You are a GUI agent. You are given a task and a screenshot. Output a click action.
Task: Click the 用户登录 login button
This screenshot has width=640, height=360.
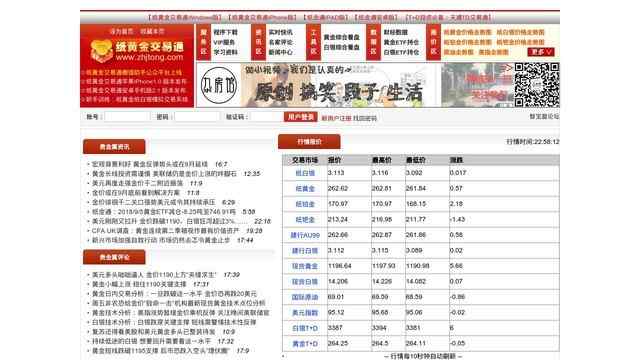coord(300,117)
